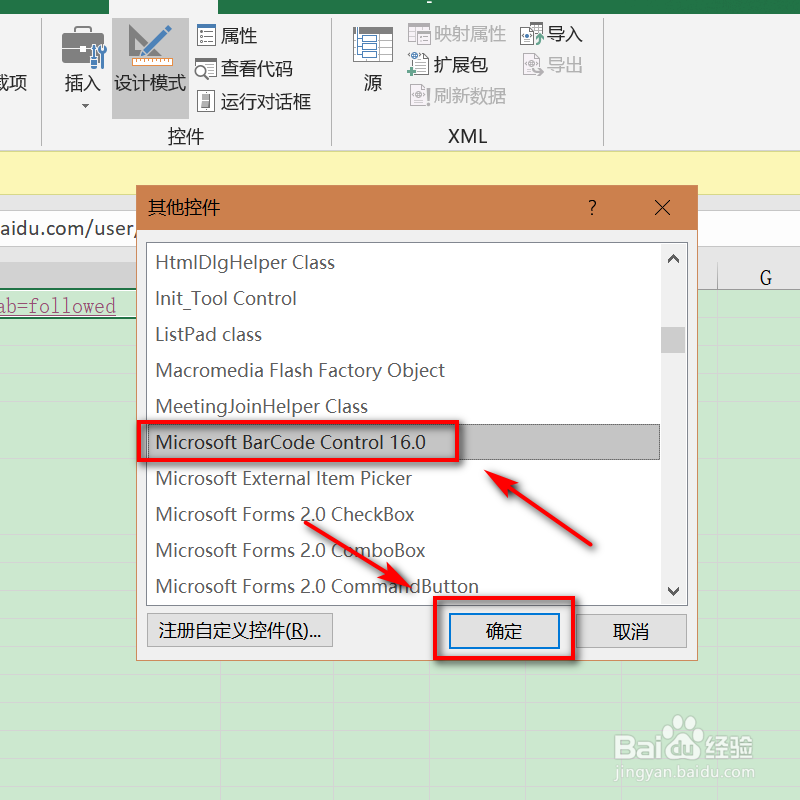Click View Code (查看代码)
The image size is (800, 800).
point(244,69)
